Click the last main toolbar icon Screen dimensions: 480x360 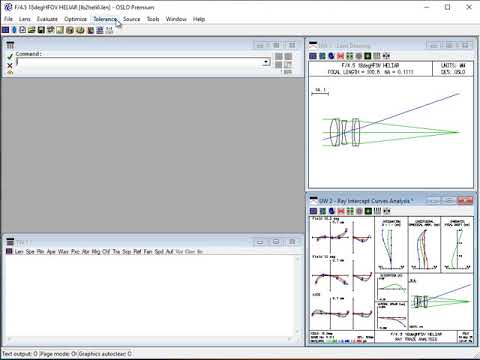(x=109, y=30)
